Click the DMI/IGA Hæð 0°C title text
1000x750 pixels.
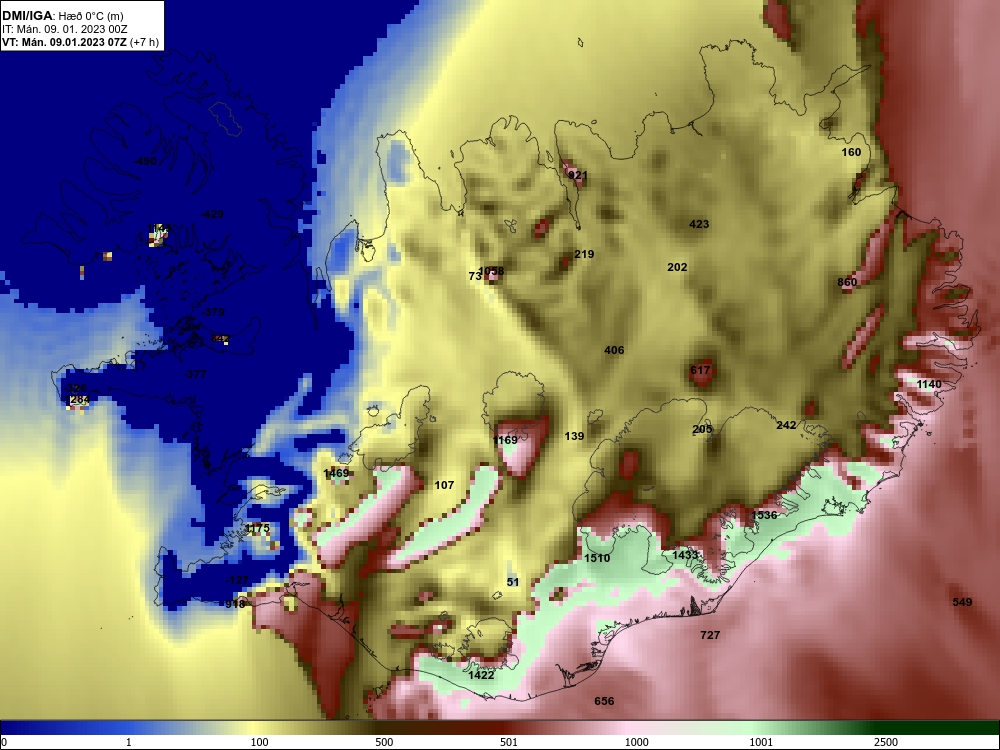[x=63, y=16]
